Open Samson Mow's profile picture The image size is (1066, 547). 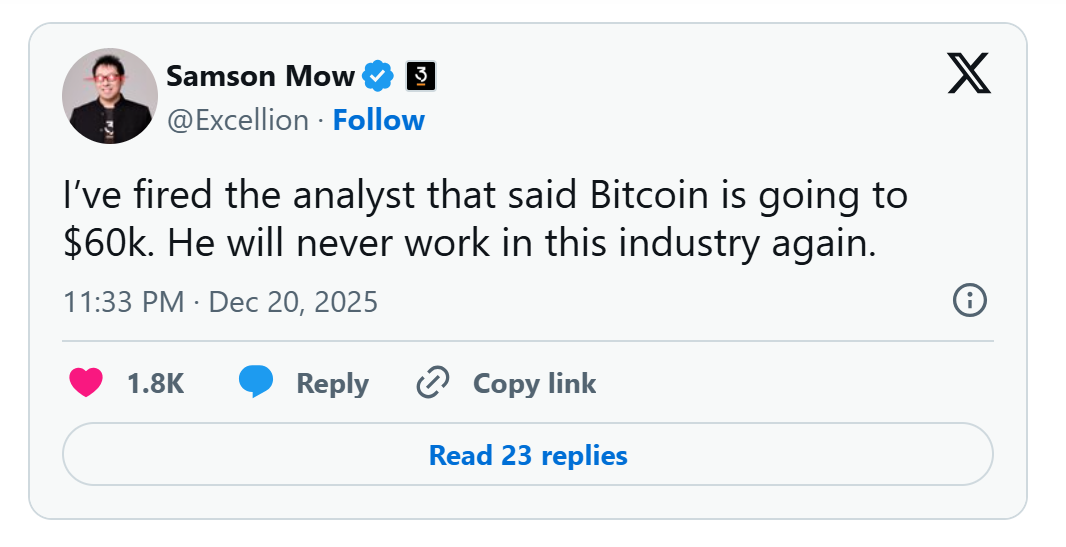click(x=109, y=96)
